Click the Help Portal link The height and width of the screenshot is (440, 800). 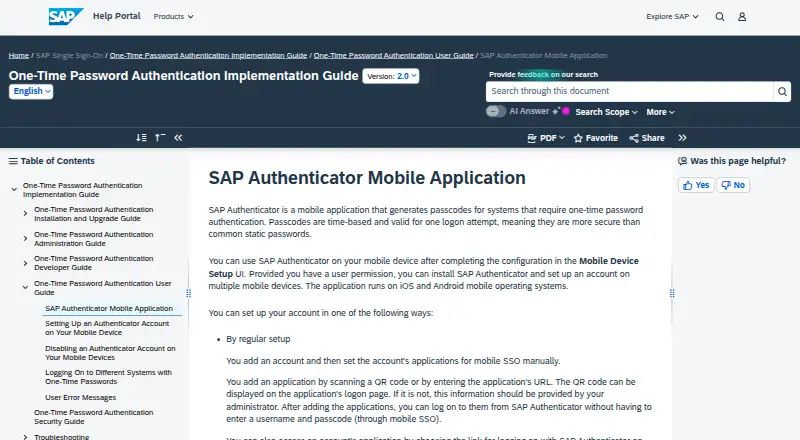(116, 16)
